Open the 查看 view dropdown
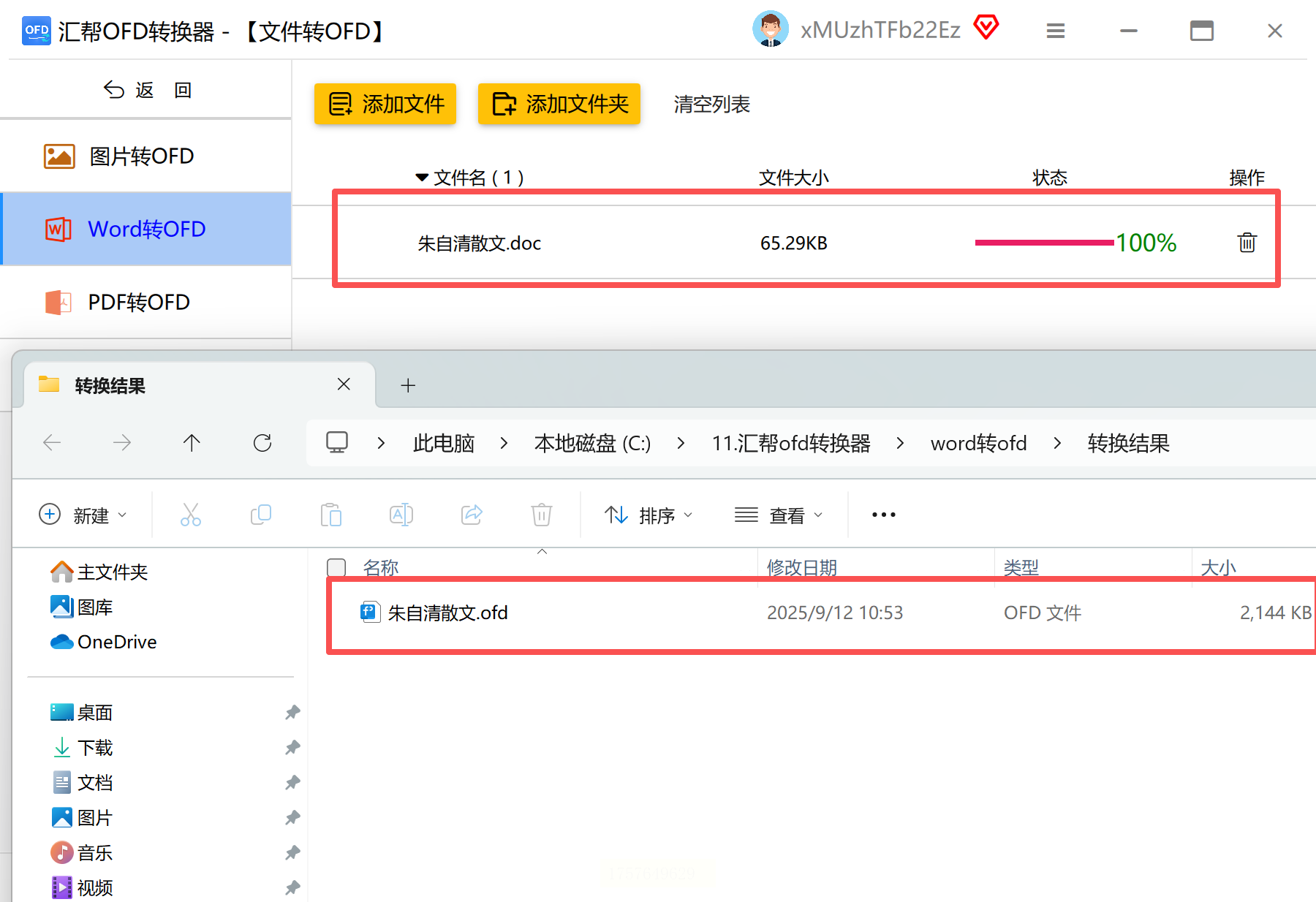This screenshot has width=1316, height=902. tap(779, 515)
